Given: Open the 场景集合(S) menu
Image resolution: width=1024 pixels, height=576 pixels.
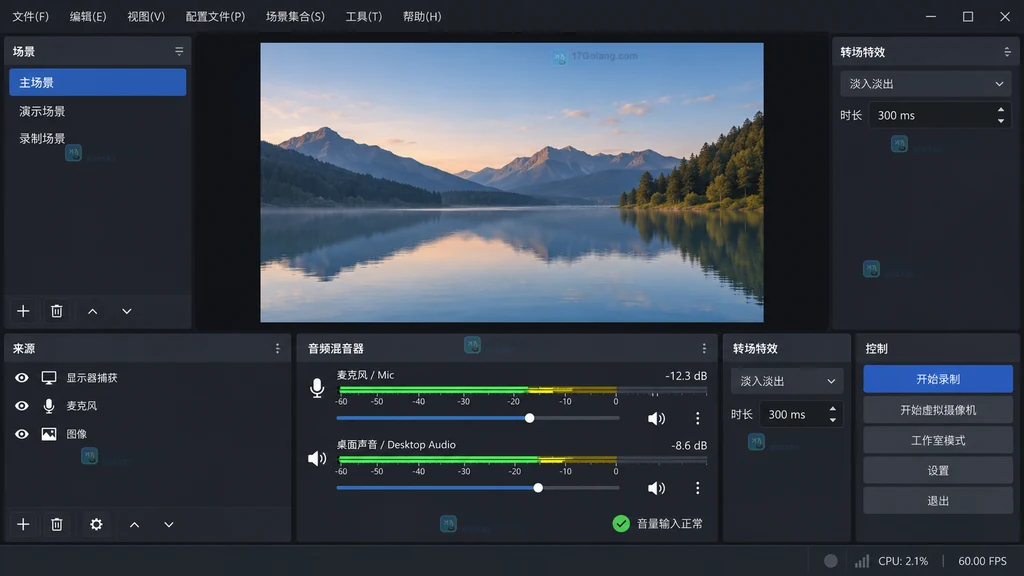Looking at the screenshot, I should 295,16.
